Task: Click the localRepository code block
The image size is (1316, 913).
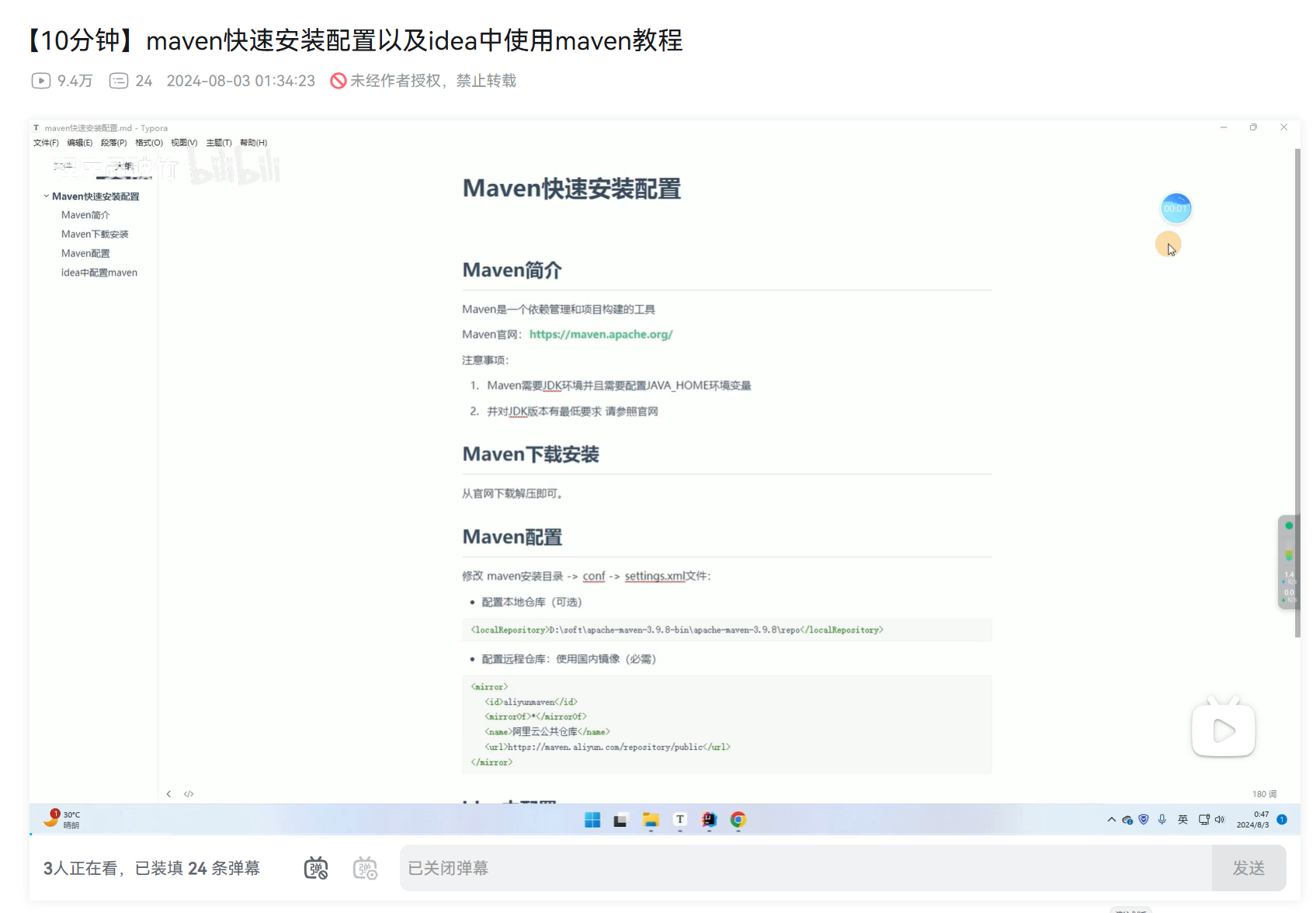Action: point(727,630)
